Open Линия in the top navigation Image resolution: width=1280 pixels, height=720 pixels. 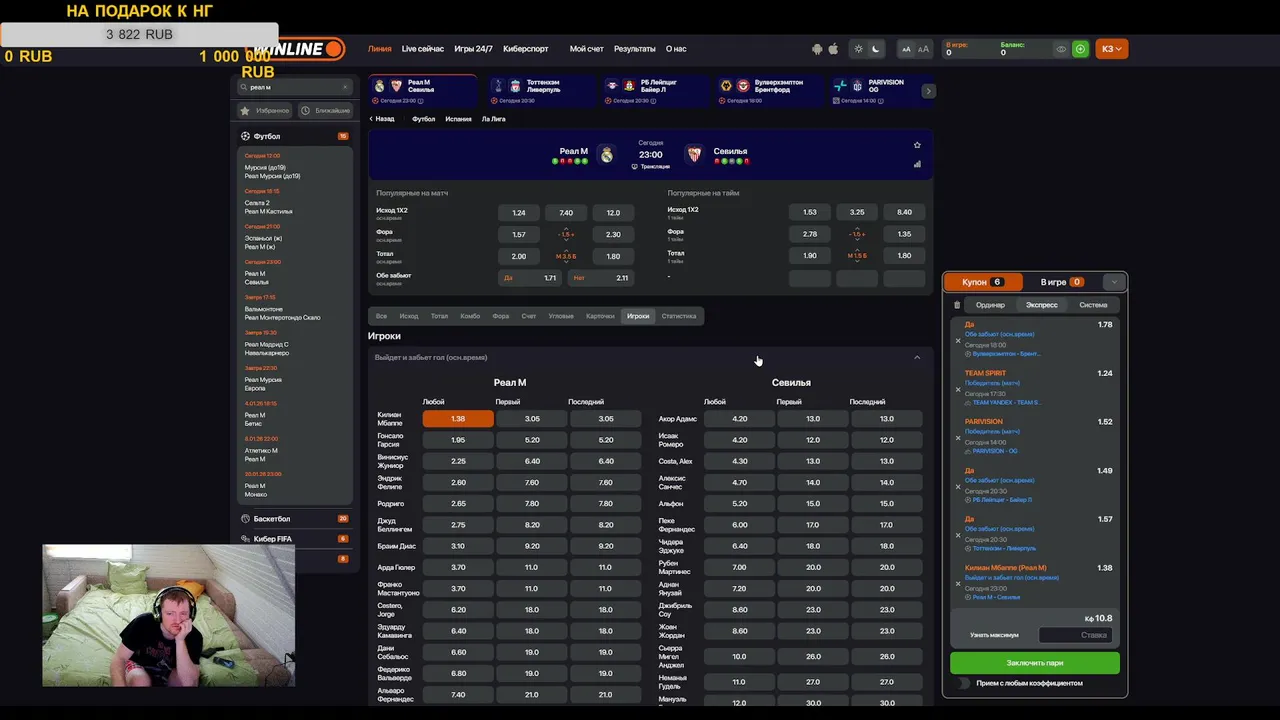[379, 49]
